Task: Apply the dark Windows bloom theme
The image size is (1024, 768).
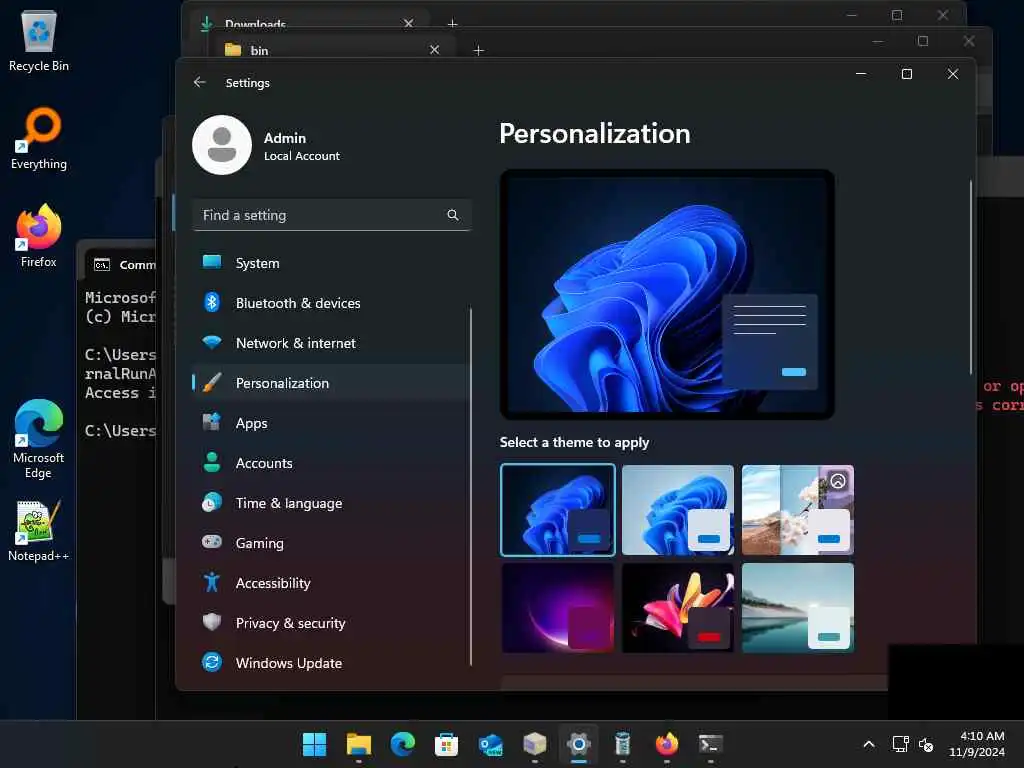Action: pos(558,509)
